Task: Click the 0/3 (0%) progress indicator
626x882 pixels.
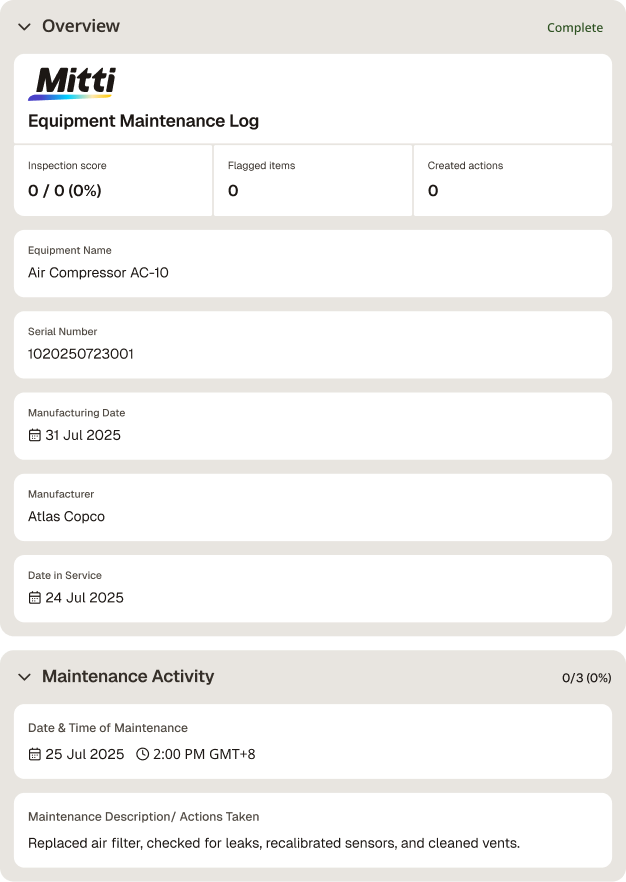Action: [x=587, y=678]
